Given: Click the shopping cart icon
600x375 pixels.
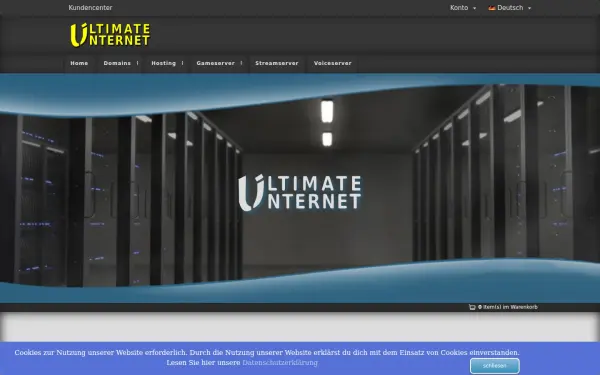Looking at the screenshot, I should pyautogui.click(x=472, y=307).
